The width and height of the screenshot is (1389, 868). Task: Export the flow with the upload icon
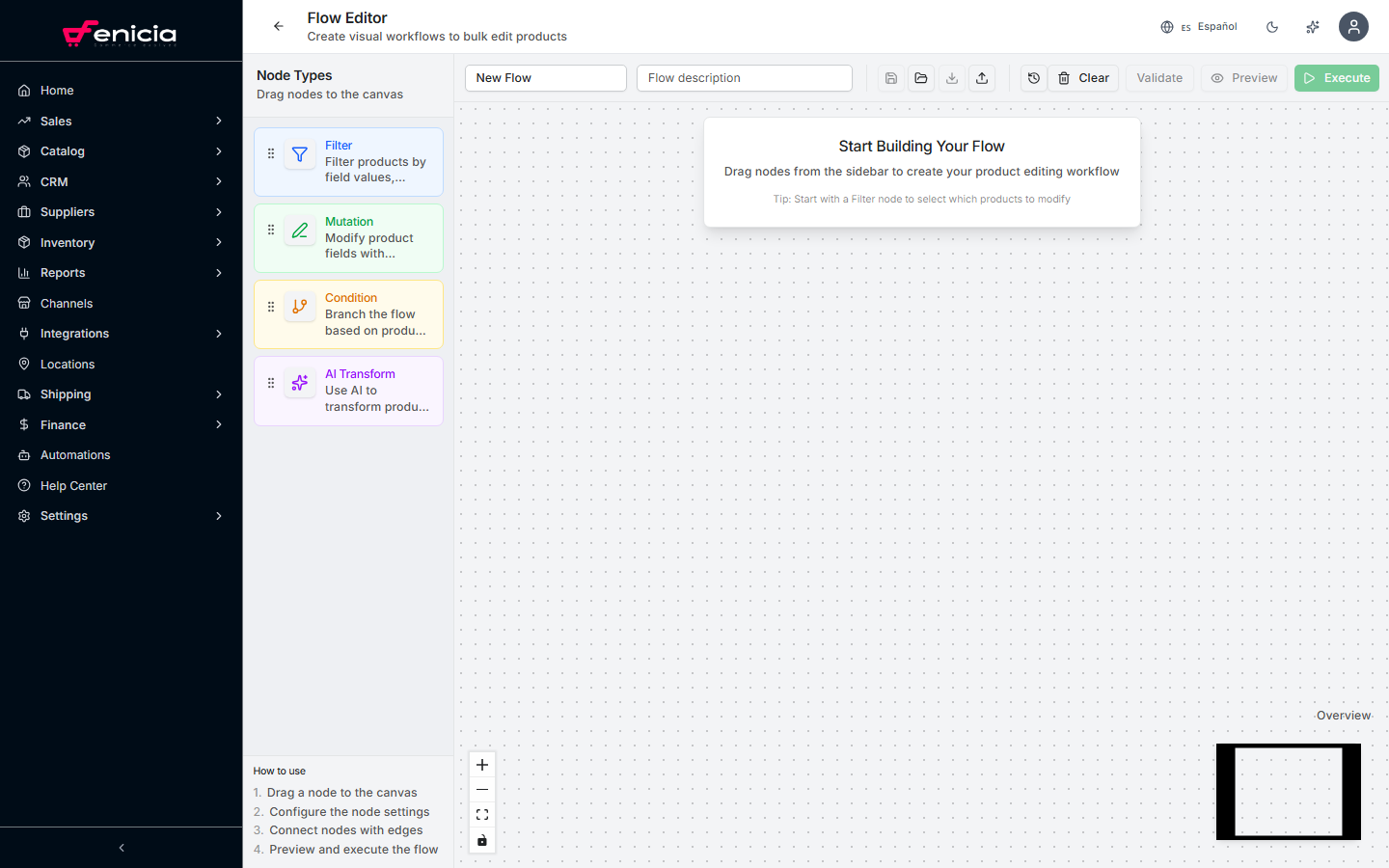pos(982,77)
